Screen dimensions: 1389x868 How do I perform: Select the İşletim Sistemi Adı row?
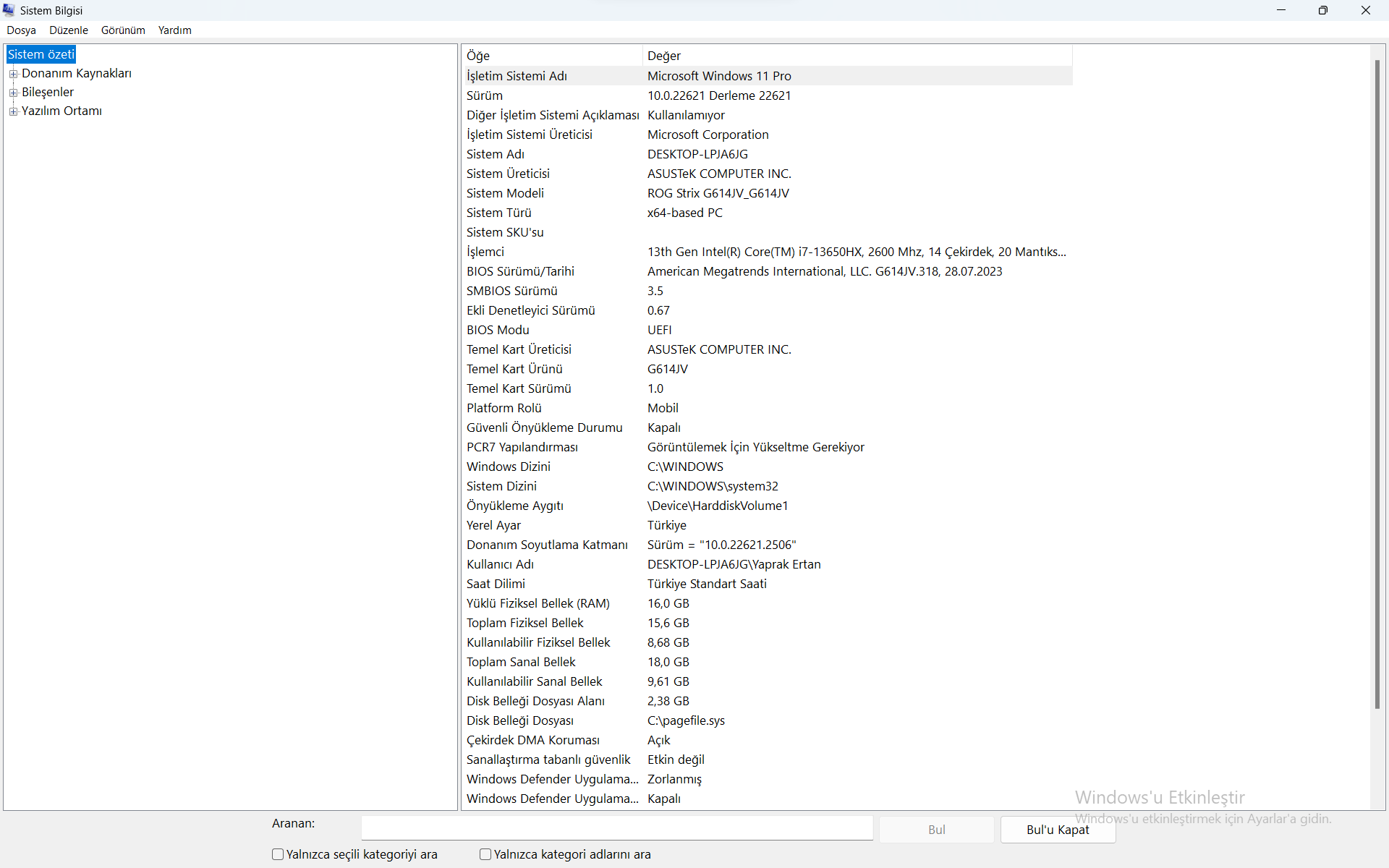pyautogui.click(x=768, y=76)
